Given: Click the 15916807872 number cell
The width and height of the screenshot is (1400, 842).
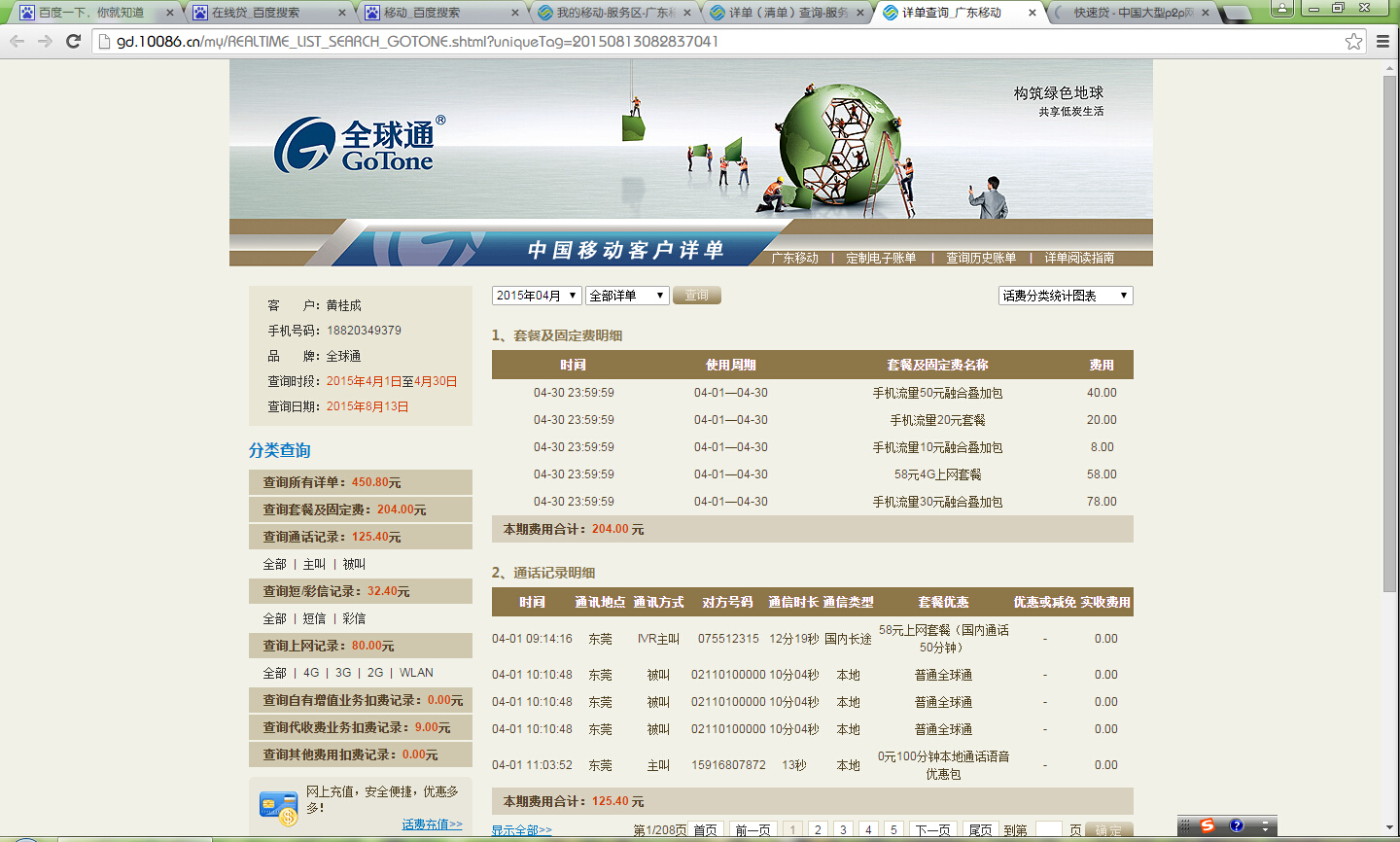Looking at the screenshot, I should point(728,765).
